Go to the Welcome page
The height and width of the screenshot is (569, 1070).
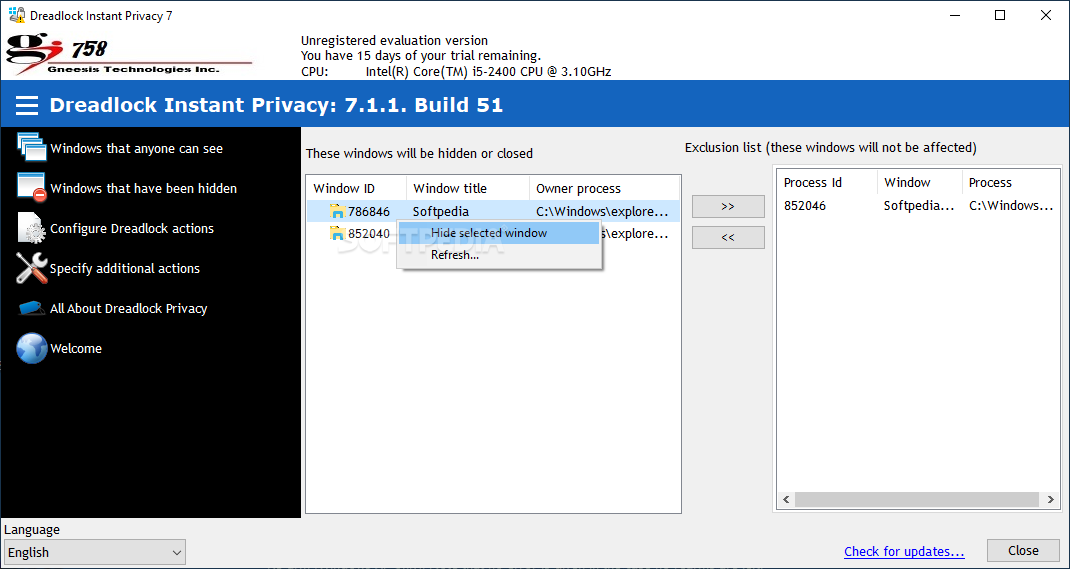click(x=76, y=349)
